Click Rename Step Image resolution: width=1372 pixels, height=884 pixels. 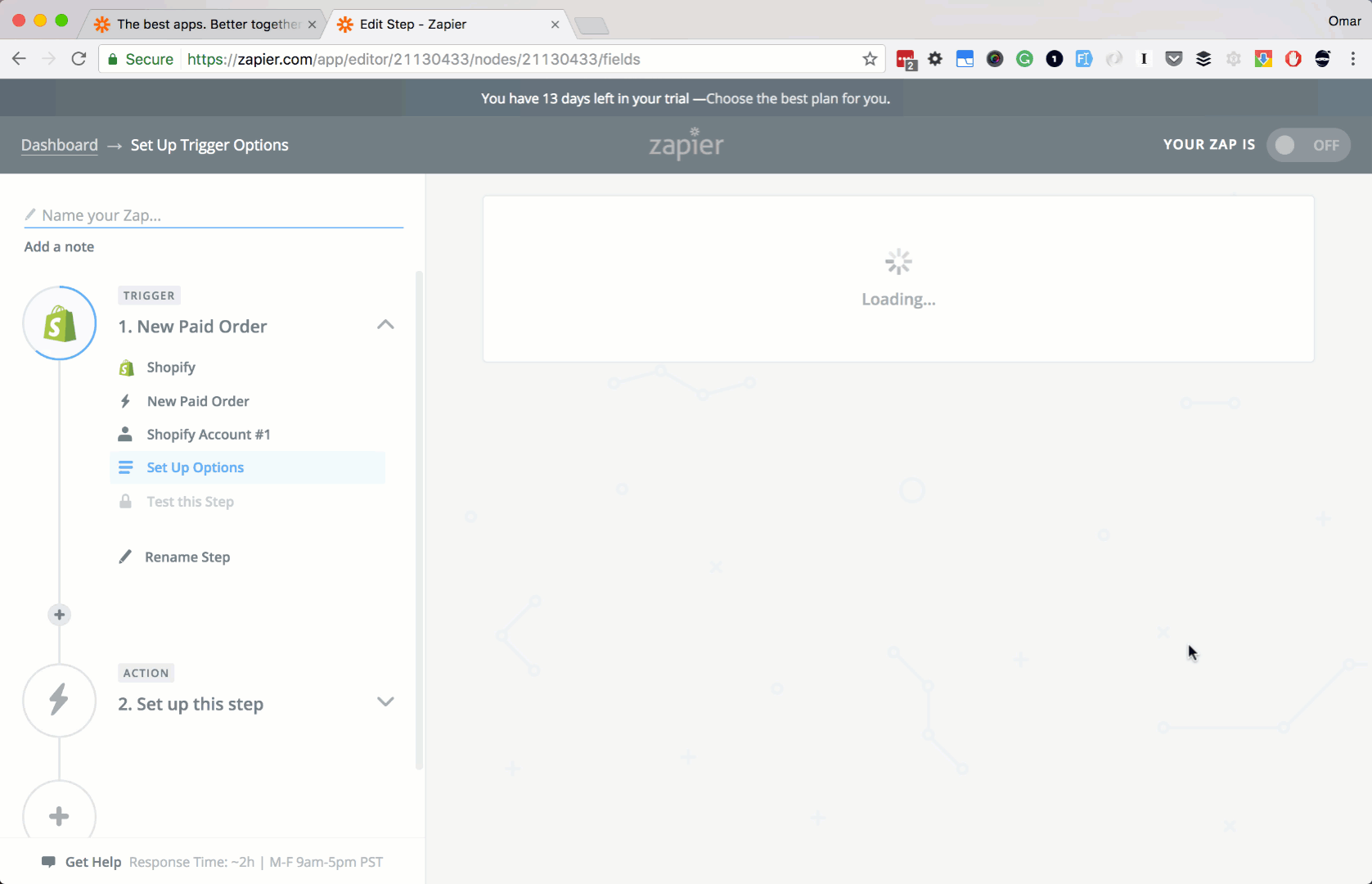tap(187, 557)
